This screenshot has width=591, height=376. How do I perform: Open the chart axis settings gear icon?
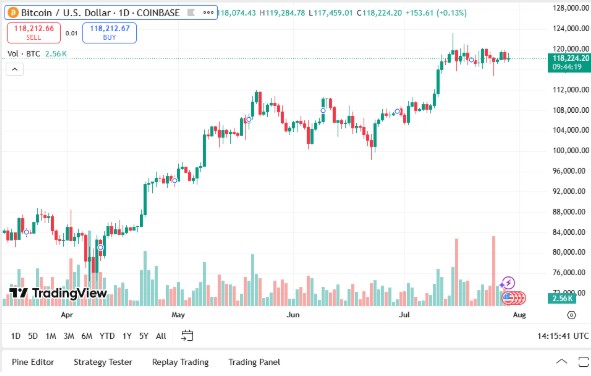pos(571,315)
